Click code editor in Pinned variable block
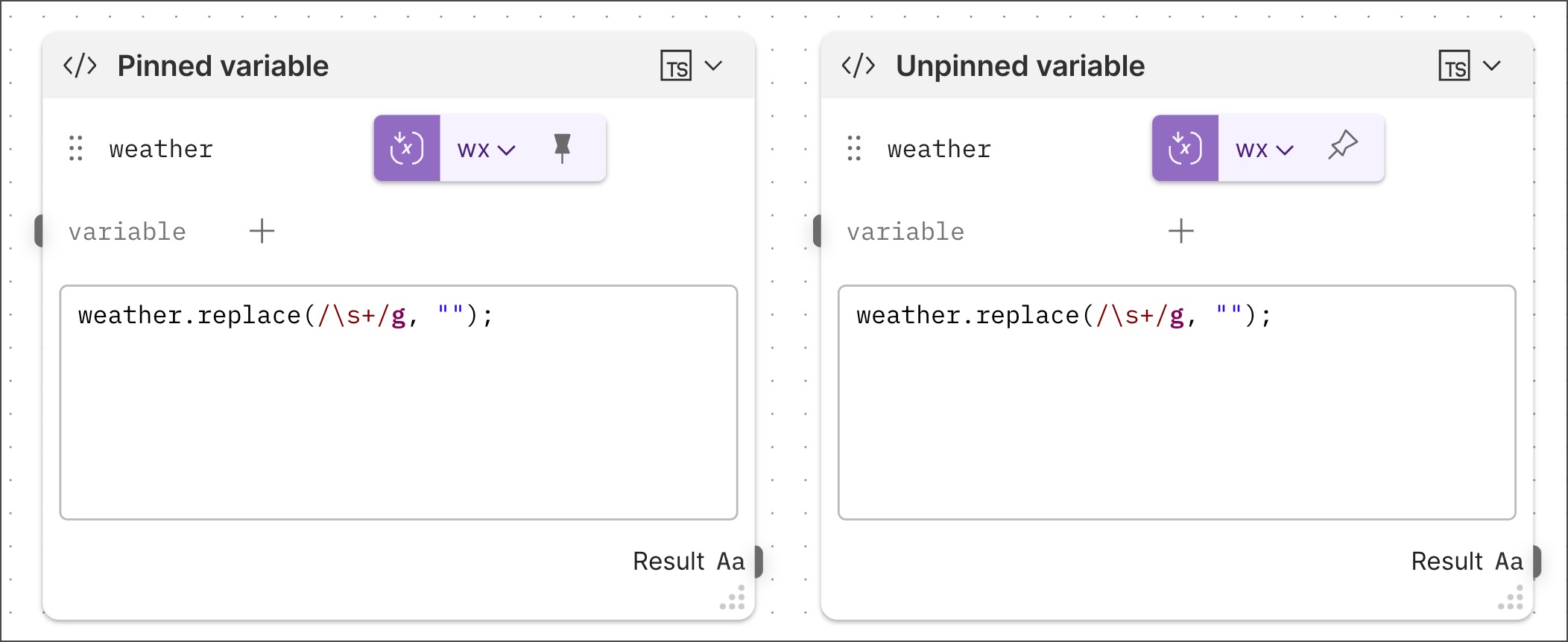The image size is (1568, 642). (x=399, y=402)
